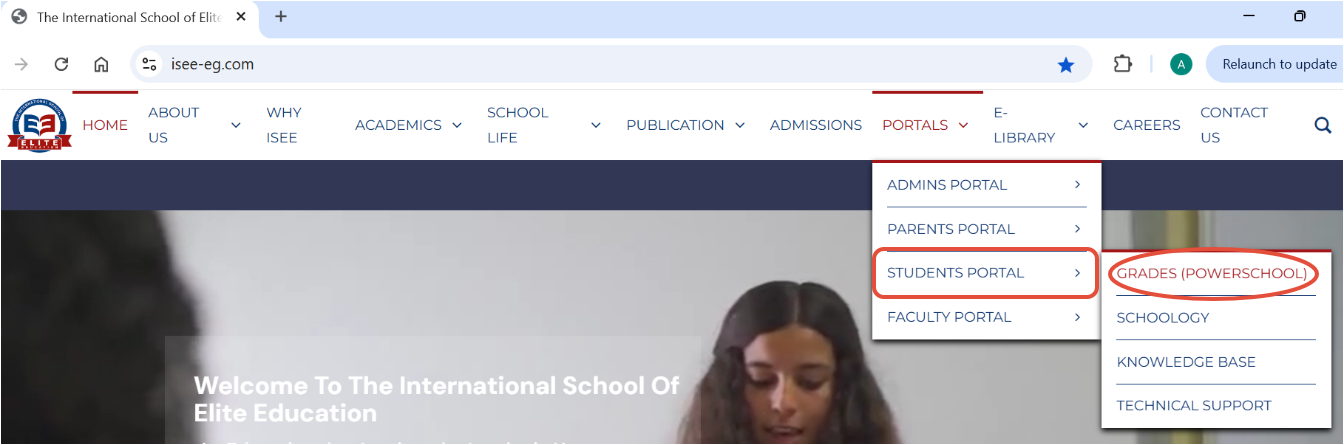Open a new browser tab with plus icon
This screenshot has height=445, width=1344.
pyautogui.click(x=281, y=16)
